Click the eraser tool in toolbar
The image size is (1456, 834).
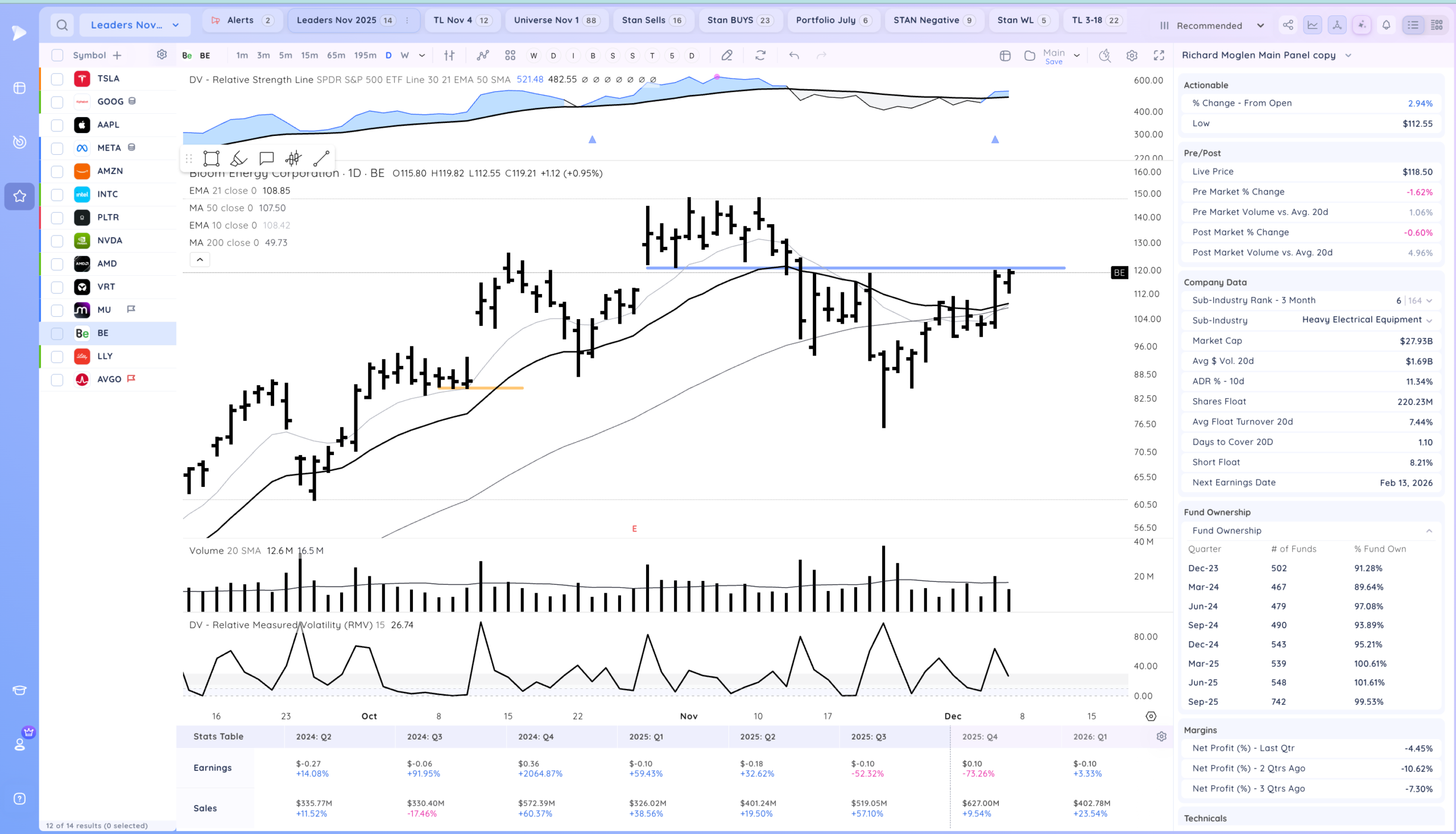726,56
